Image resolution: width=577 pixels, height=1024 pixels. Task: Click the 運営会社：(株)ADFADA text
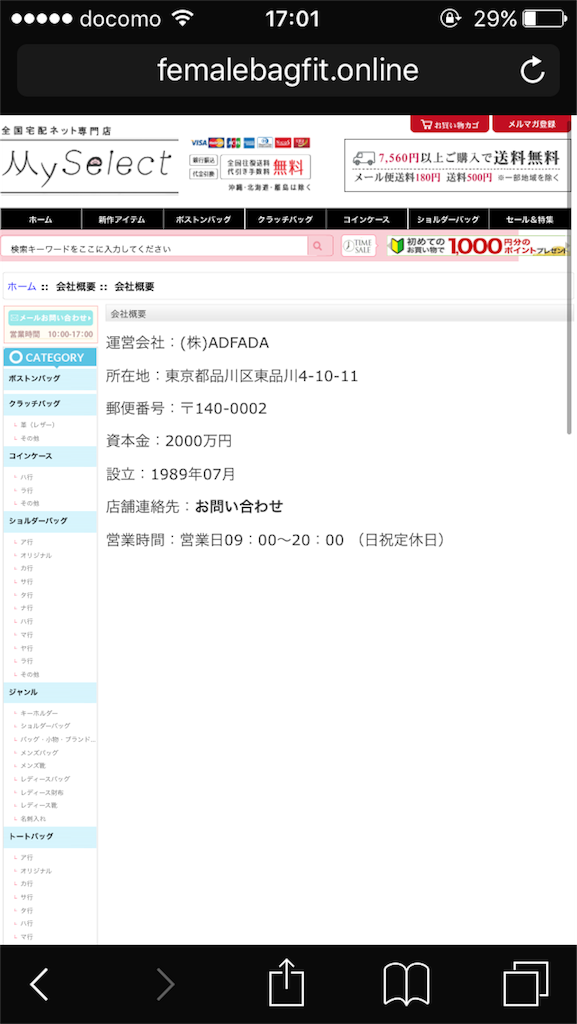pyautogui.click(x=188, y=343)
